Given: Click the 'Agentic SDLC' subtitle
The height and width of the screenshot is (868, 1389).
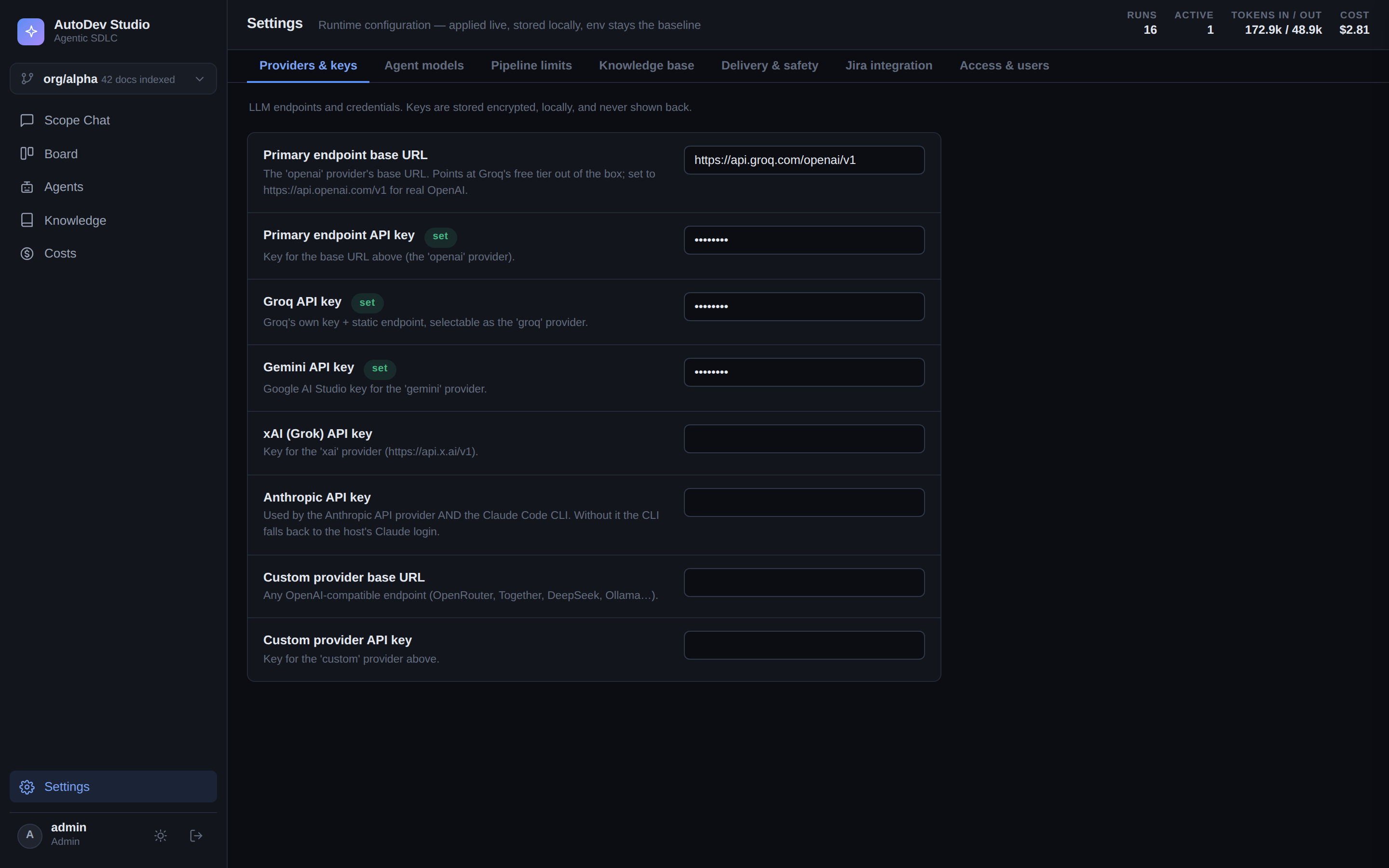Looking at the screenshot, I should 85,39.
